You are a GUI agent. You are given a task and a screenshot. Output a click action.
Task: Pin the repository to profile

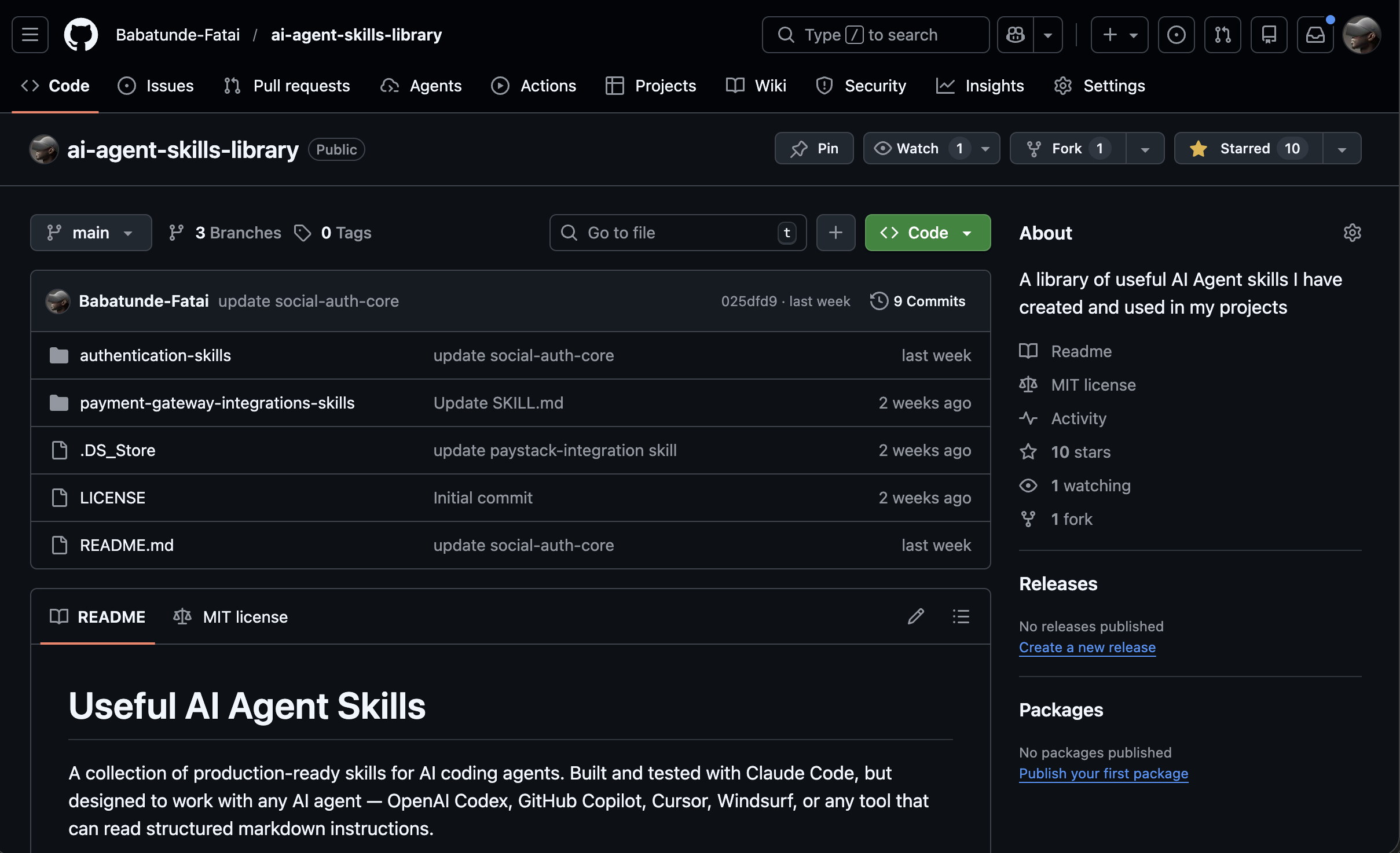click(814, 149)
